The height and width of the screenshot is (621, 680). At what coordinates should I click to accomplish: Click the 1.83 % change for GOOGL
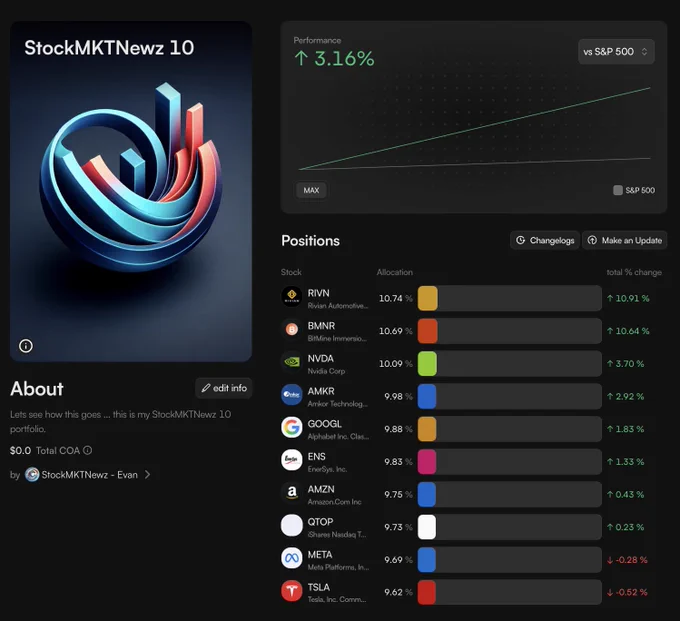click(625, 429)
